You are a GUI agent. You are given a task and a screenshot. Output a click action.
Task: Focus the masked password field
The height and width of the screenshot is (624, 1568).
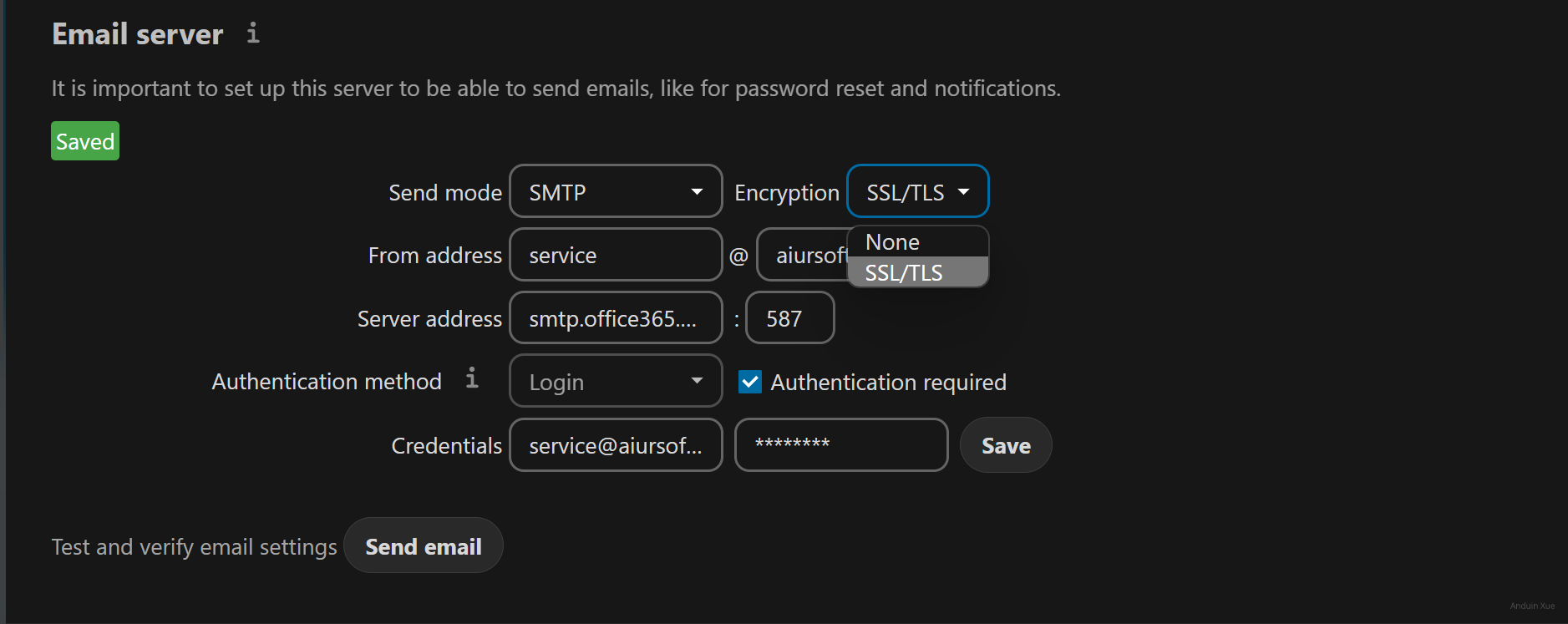pos(840,445)
